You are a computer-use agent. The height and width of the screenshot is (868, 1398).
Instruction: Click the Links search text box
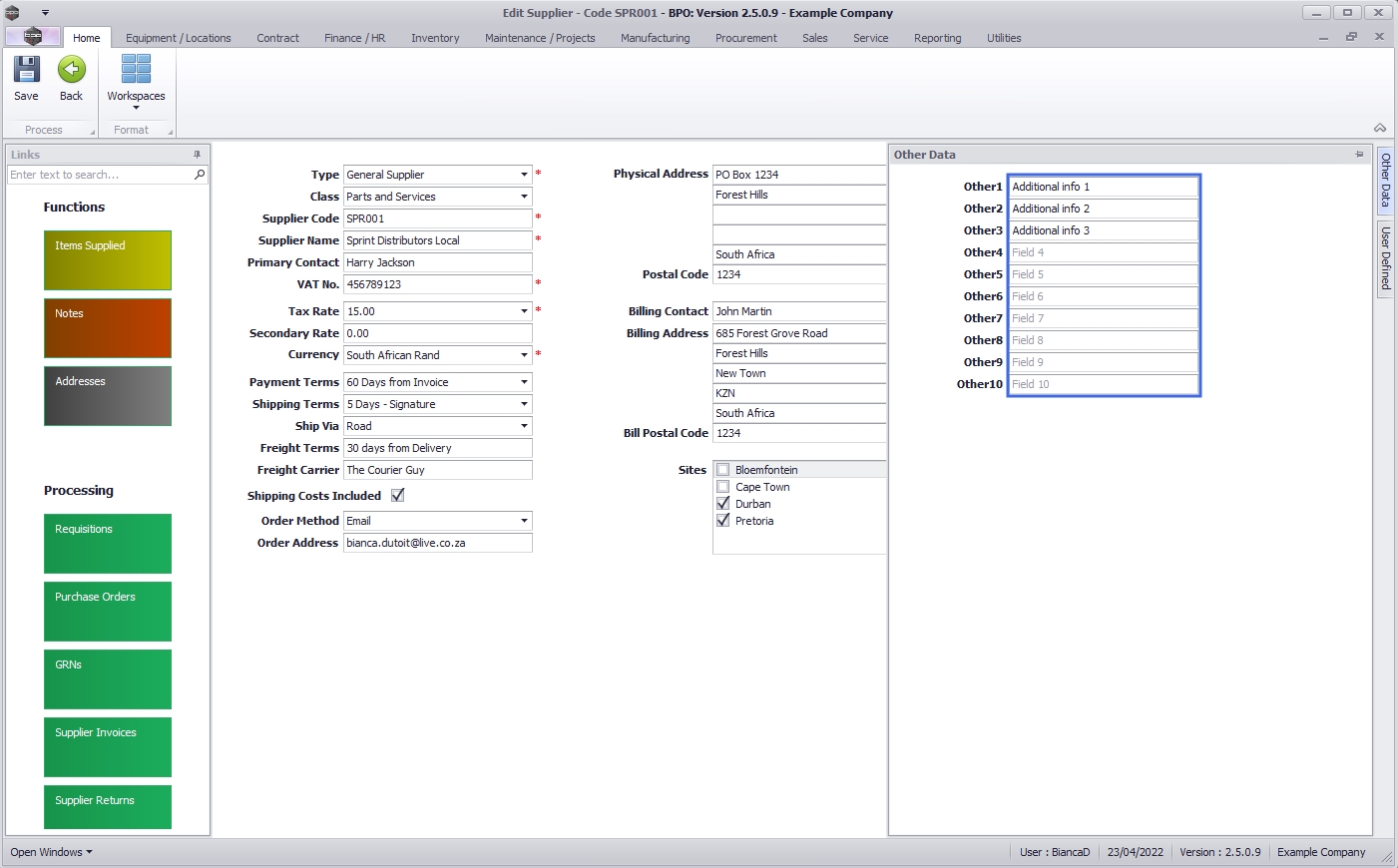coord(100,175)
